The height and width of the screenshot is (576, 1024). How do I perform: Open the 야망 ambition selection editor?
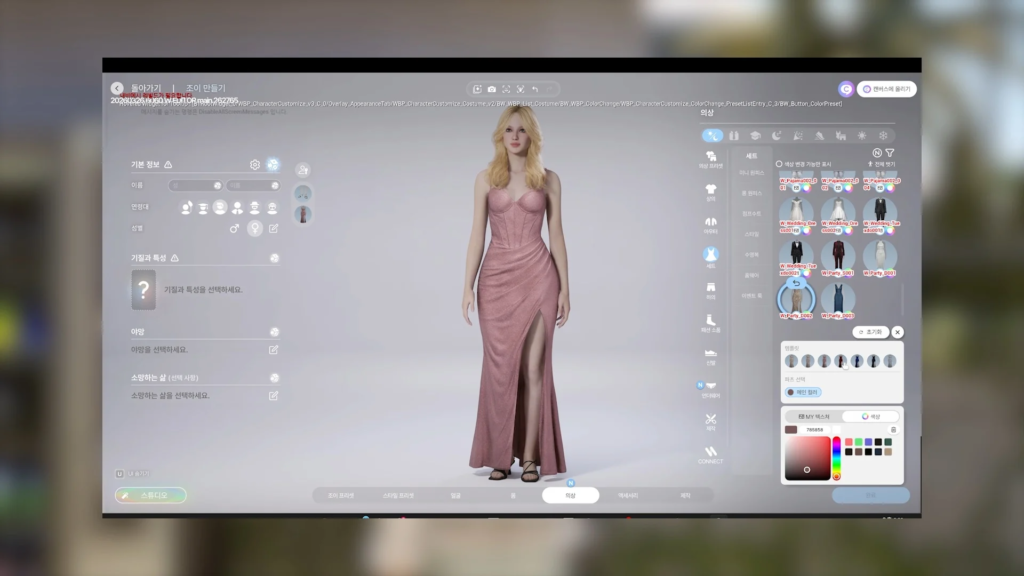tap(273, 350)
